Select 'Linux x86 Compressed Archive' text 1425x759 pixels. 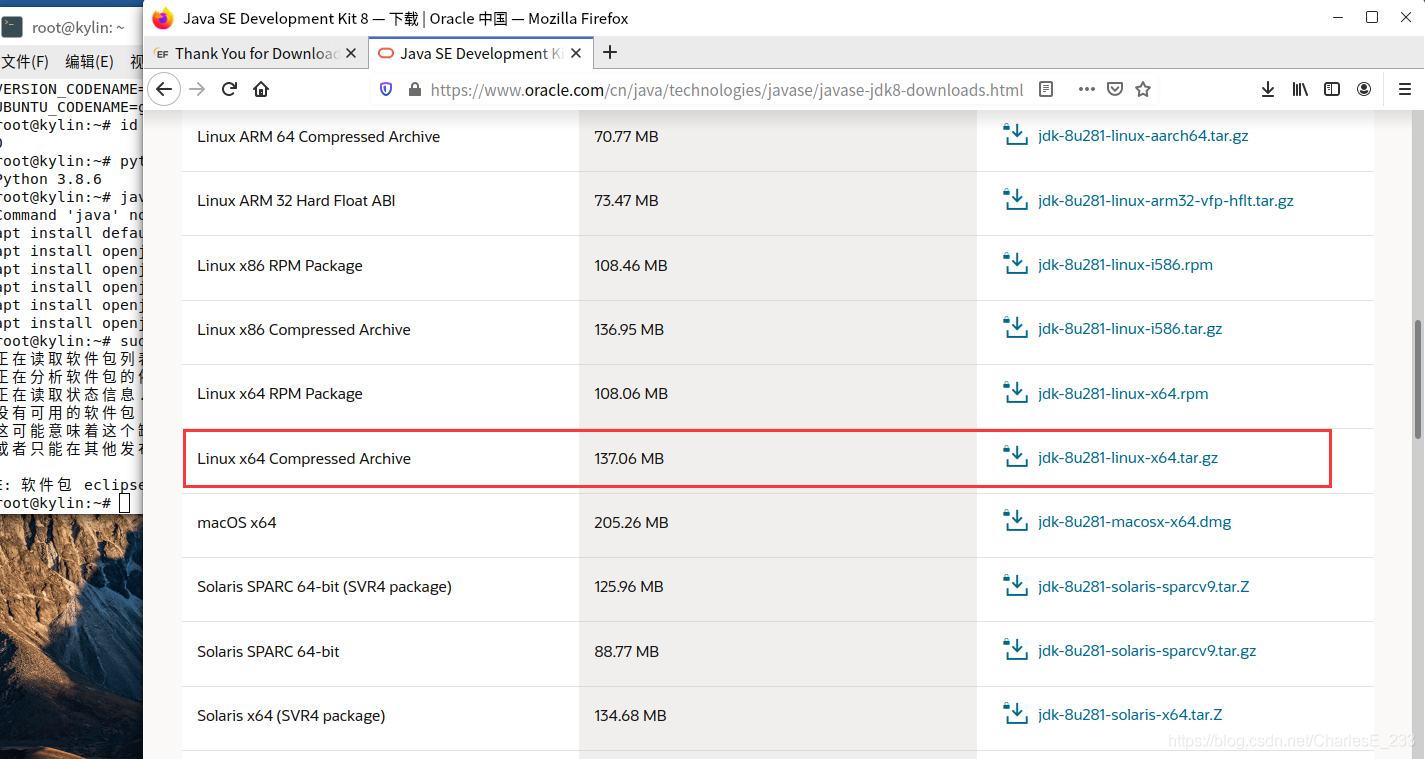[304, 330]
